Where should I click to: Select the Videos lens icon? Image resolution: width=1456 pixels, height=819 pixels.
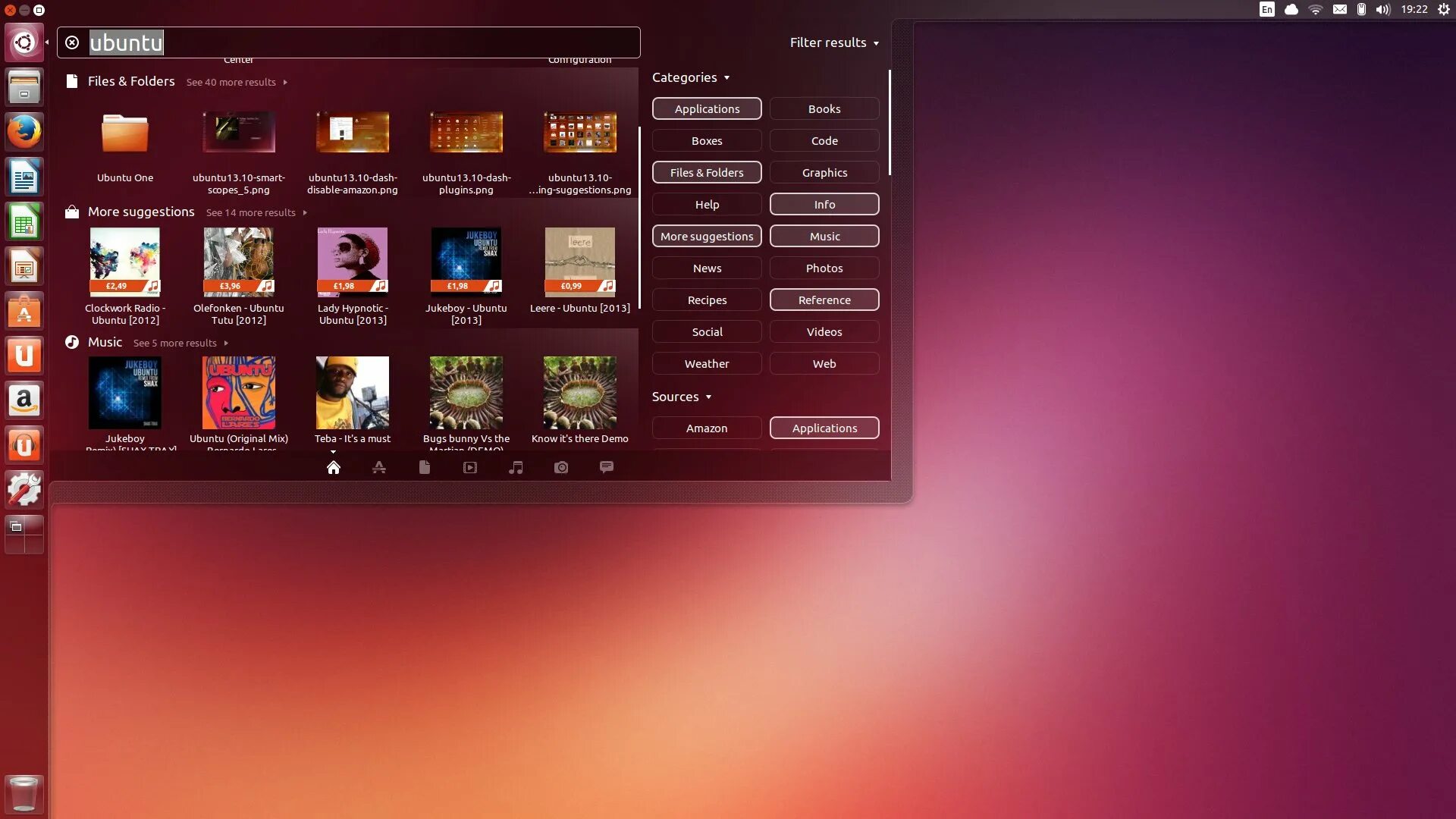tap(470, 468)
